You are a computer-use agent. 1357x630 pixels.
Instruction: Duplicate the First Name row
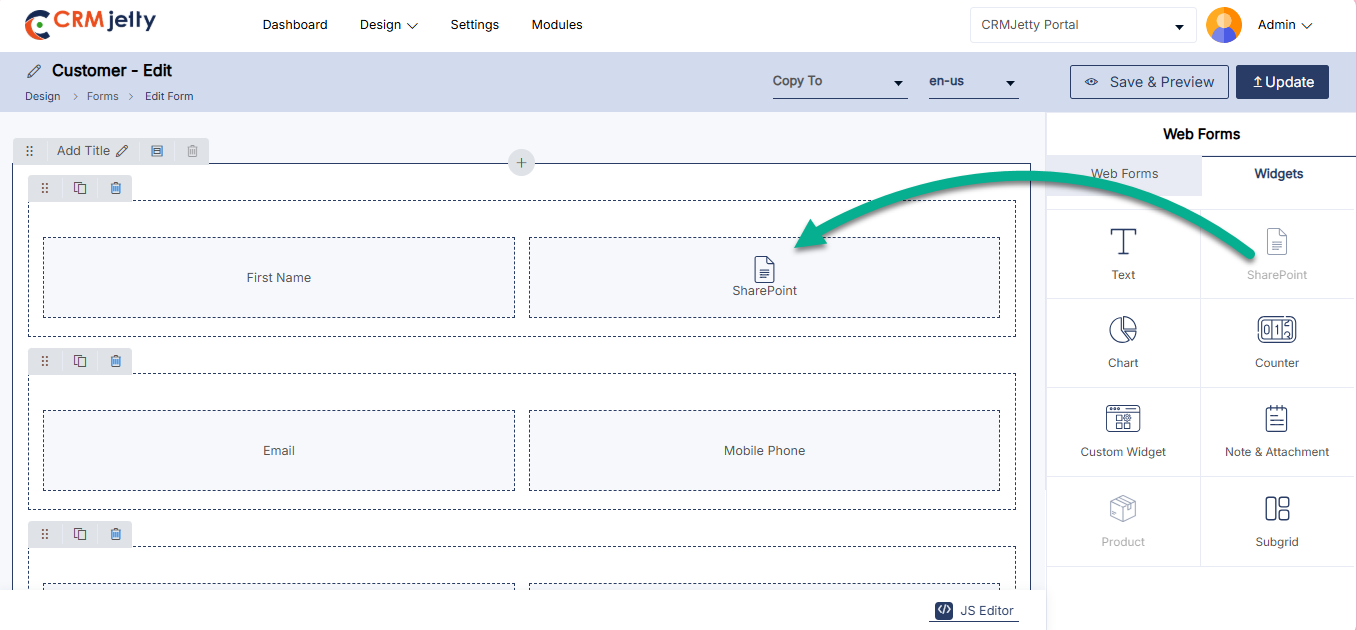click(x=80, y=188)
